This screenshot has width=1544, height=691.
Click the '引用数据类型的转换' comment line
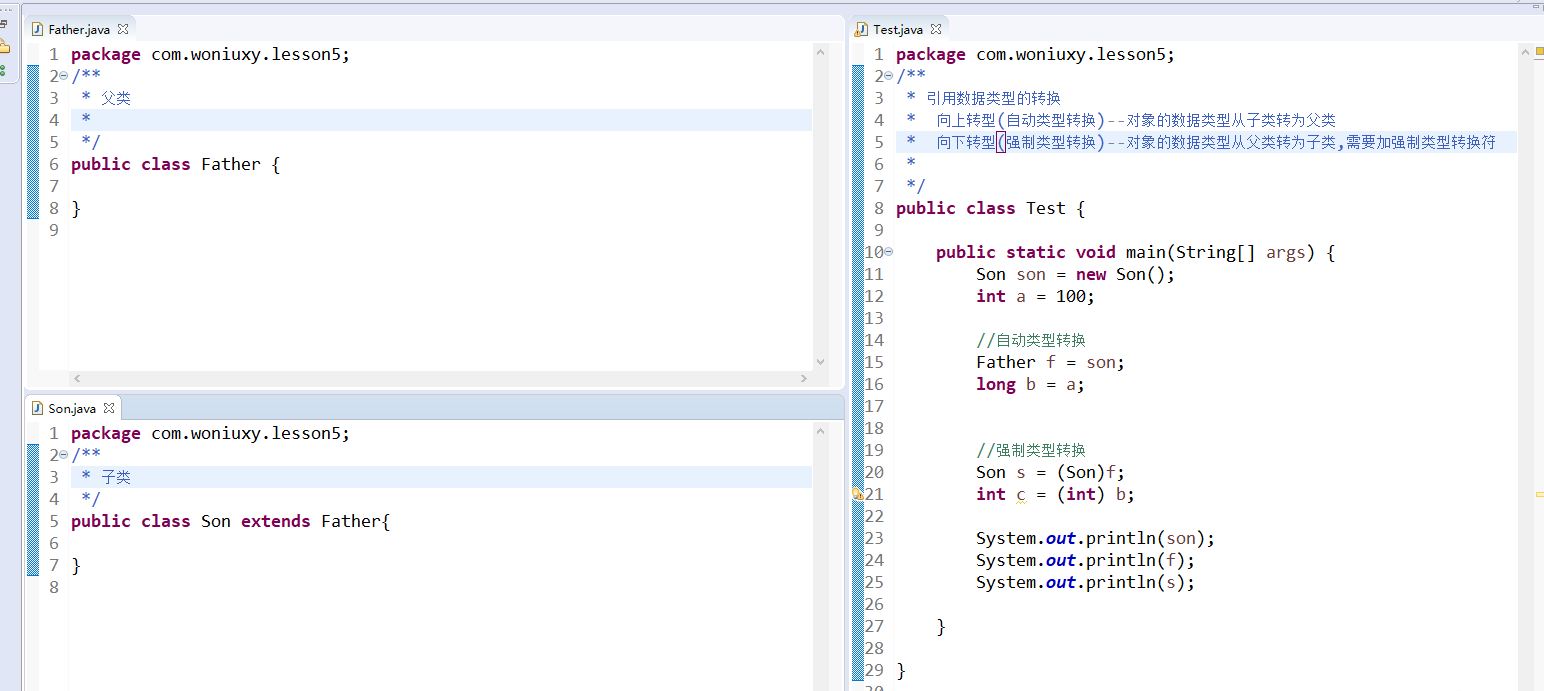pos(993,98)
